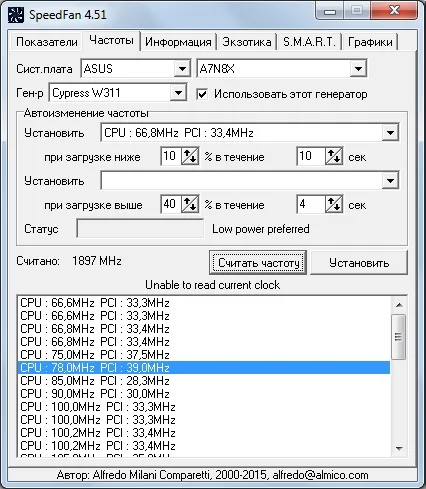Expand the A7N8X model dropdown
Viewport: 426px width, 489px height.
pyautogui.click(x=358, y=69)
